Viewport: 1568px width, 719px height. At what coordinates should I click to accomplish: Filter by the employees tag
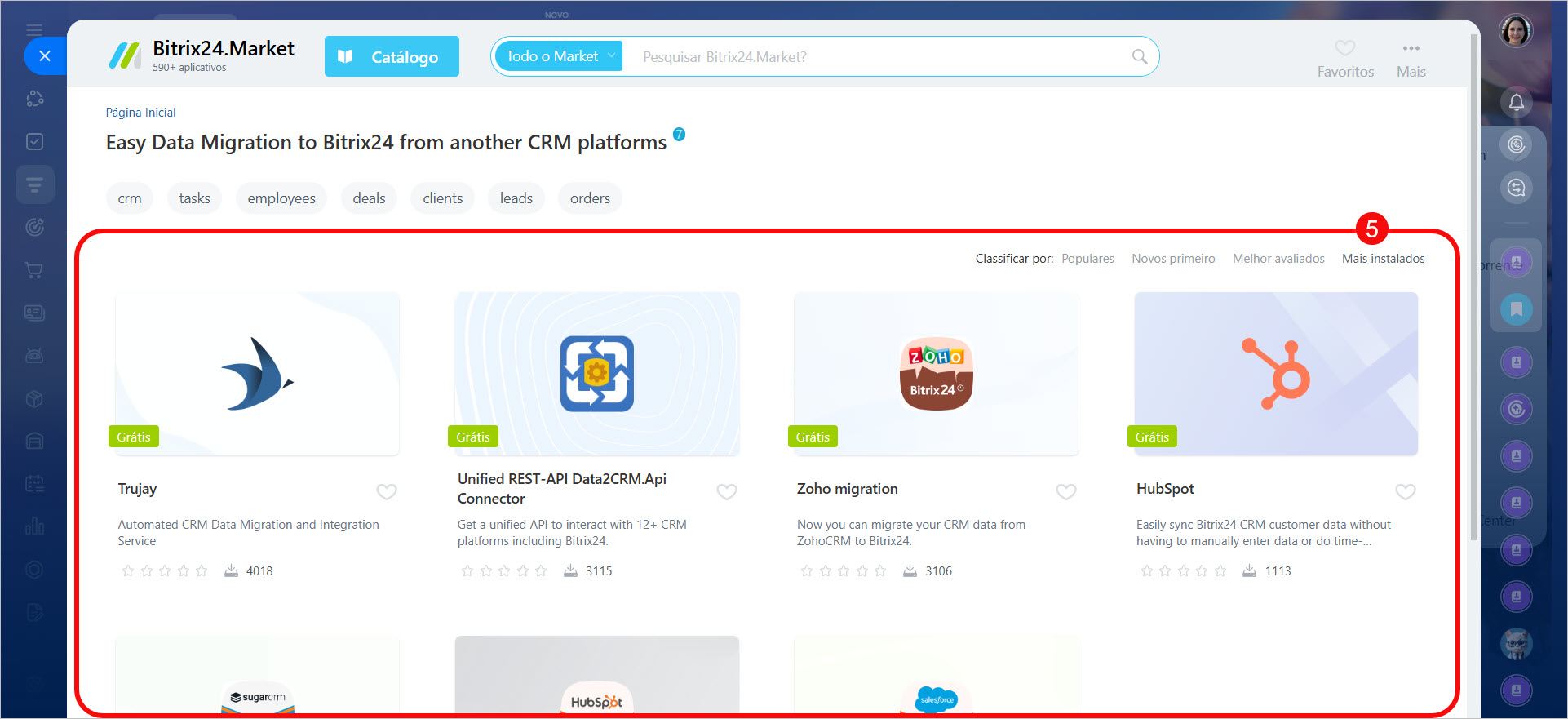(281, 198)
